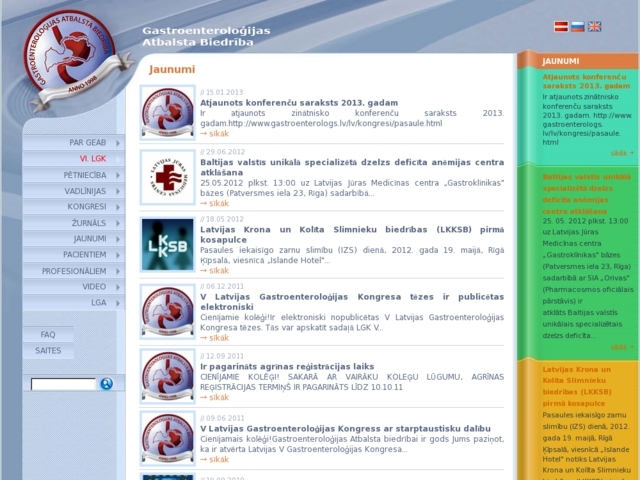Image resolution: width=640 pixels, height=480 pixels.
Task: Open VI. LGK menu item
Action: (x=74, y=158)
